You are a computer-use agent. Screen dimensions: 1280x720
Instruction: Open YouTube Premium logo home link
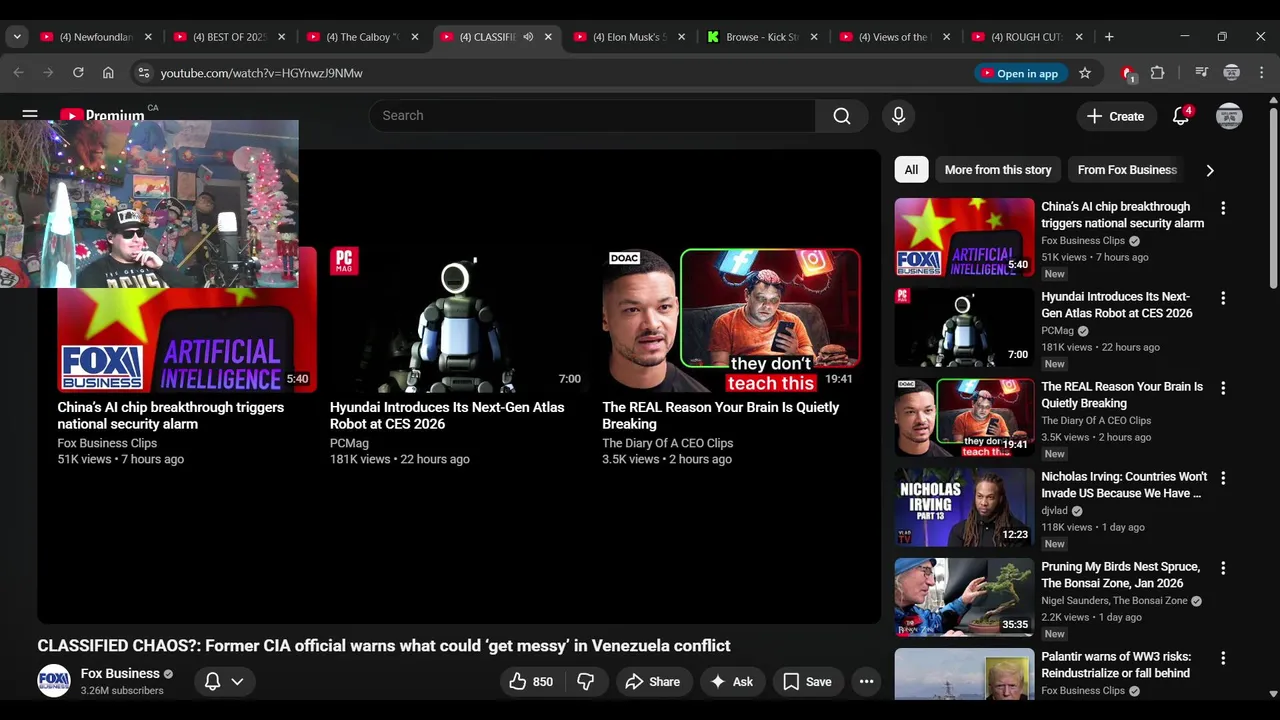[103, 115]
